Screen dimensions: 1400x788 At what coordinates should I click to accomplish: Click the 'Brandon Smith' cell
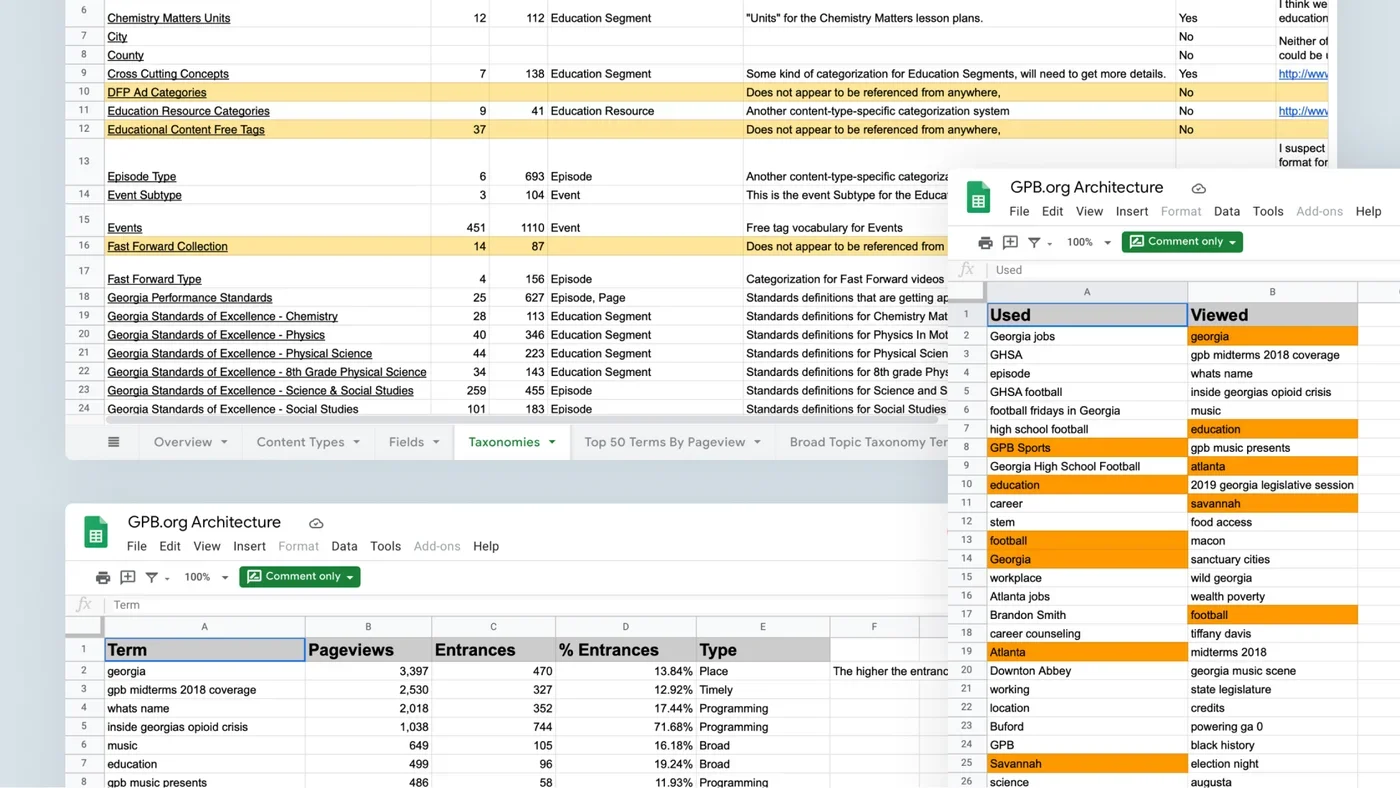pyautogui.click(x=1087, y=615)
